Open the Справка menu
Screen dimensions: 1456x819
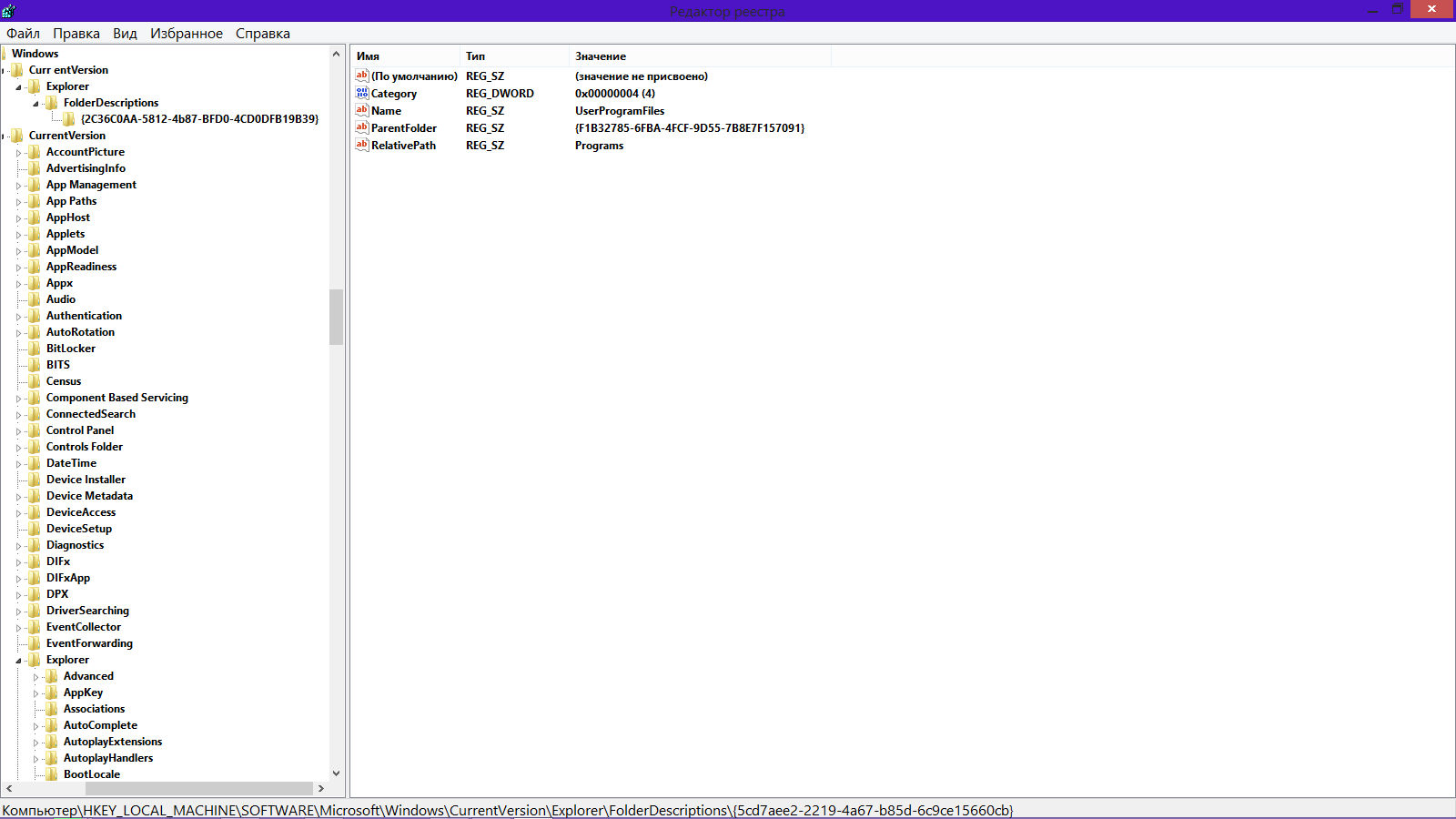(x=262, y=34)
